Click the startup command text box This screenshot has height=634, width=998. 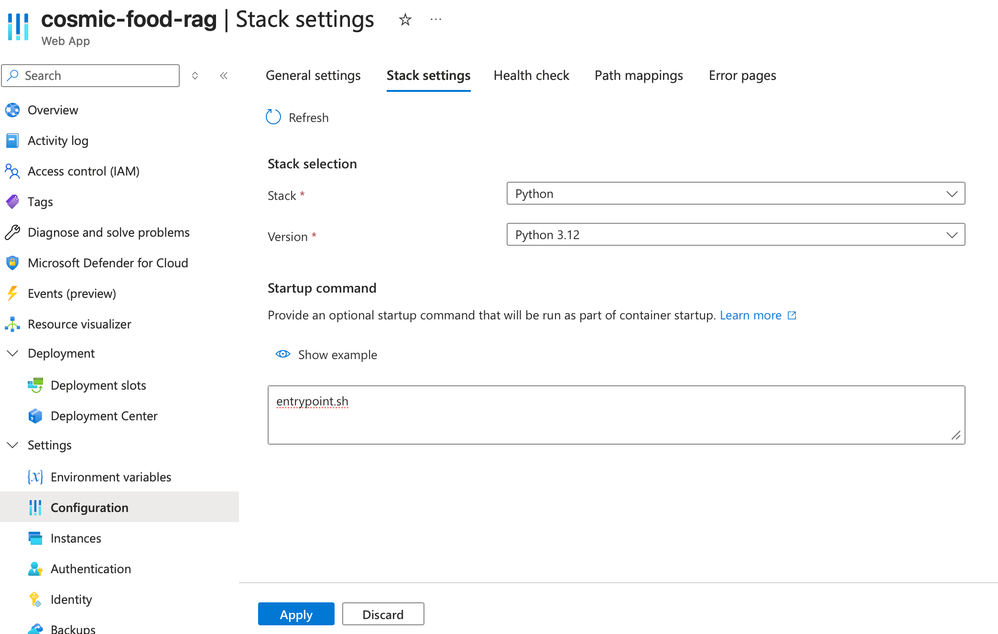616,414
